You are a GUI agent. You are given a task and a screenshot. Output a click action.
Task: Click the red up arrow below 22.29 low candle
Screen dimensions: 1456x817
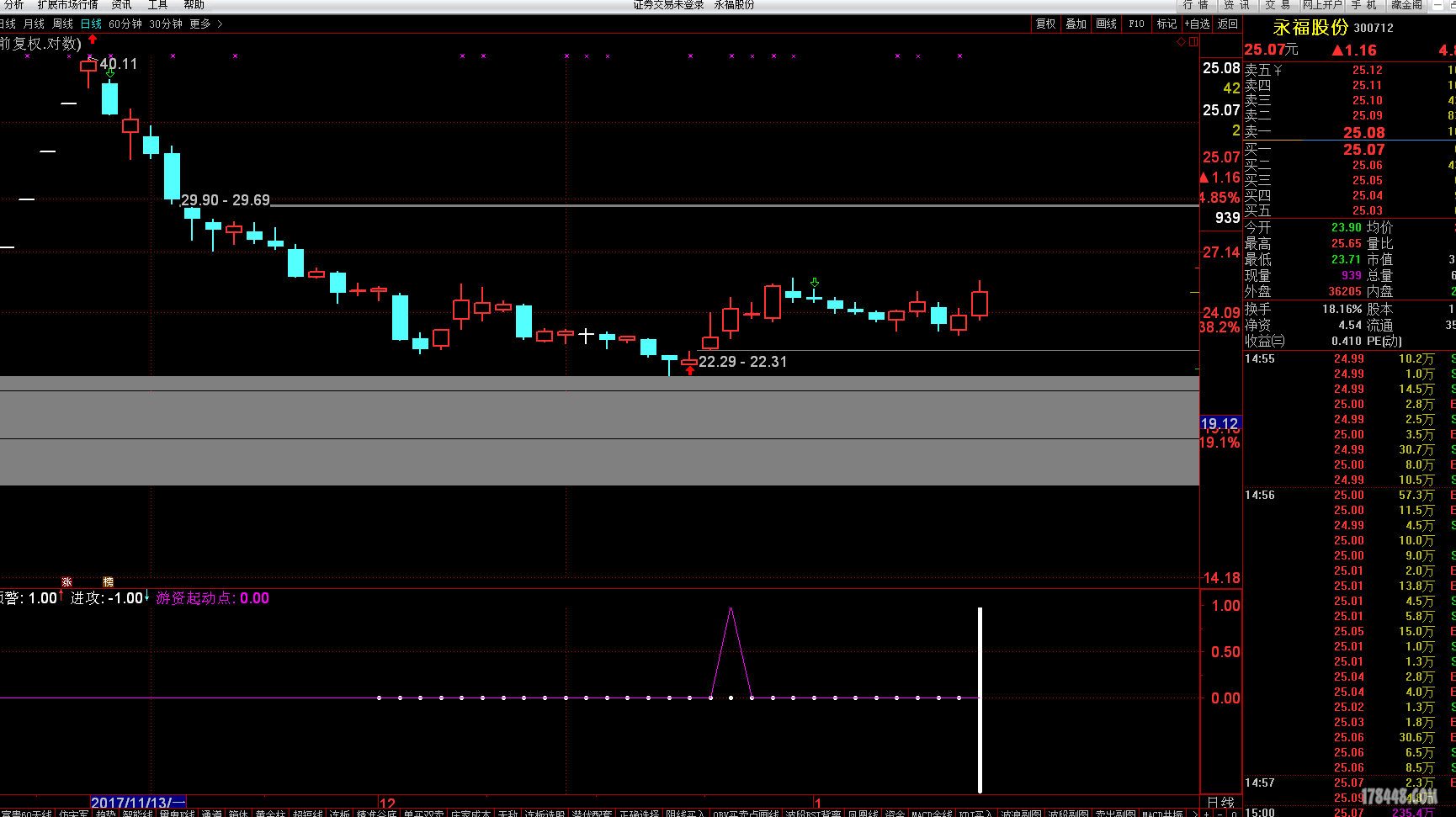click(690, 370)
